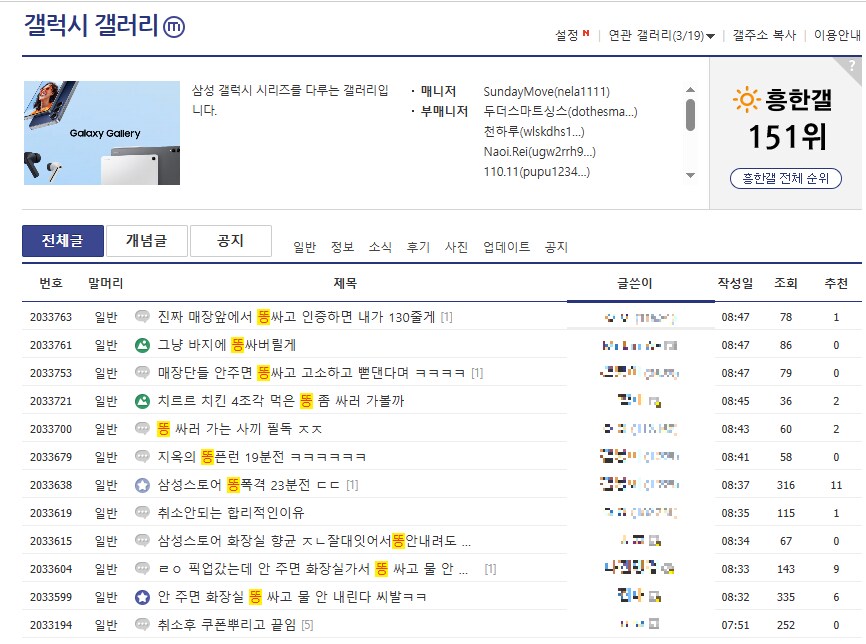Click the speech bubble icon on post 2033763
Screen dimensions: 866x644
pos(142,317)
